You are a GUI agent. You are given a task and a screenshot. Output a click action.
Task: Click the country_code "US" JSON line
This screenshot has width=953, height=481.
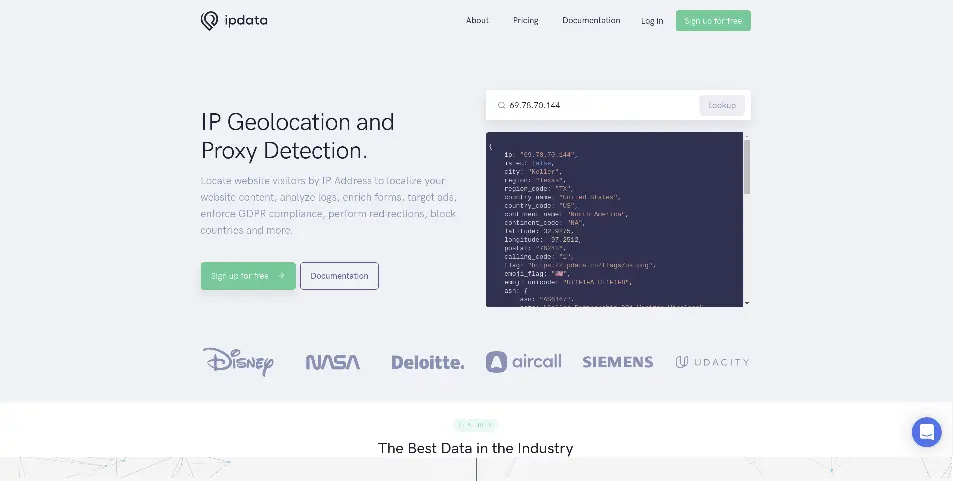[x=540, y=206]
